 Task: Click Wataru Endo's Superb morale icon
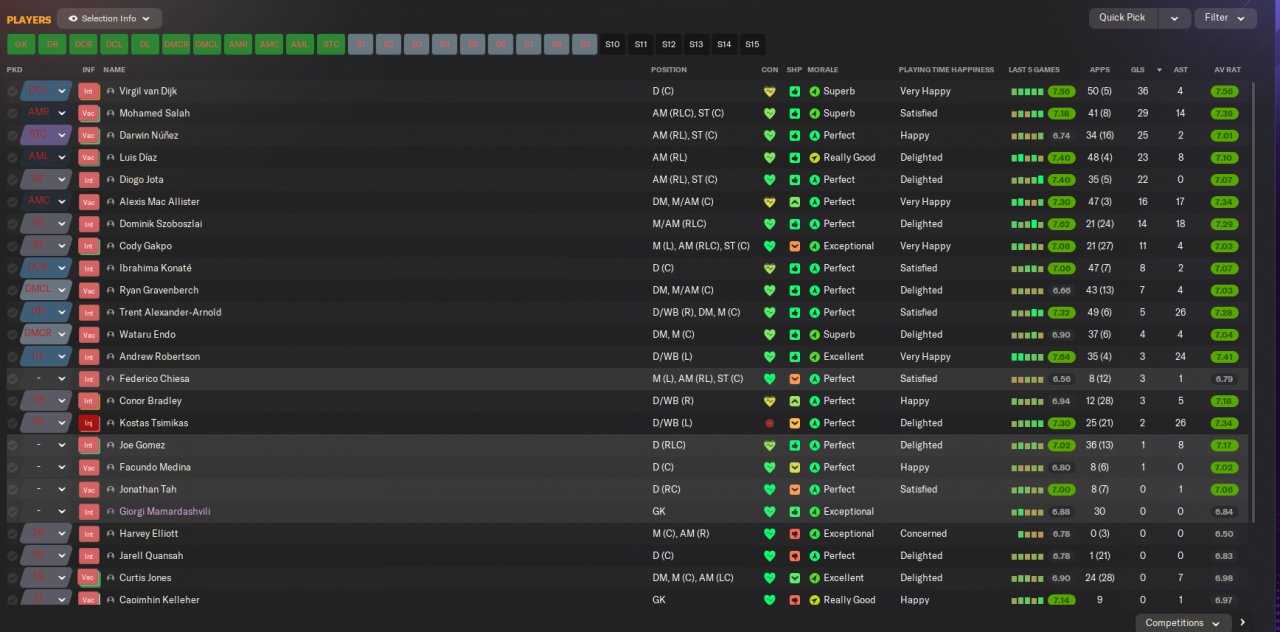[814, 335]
